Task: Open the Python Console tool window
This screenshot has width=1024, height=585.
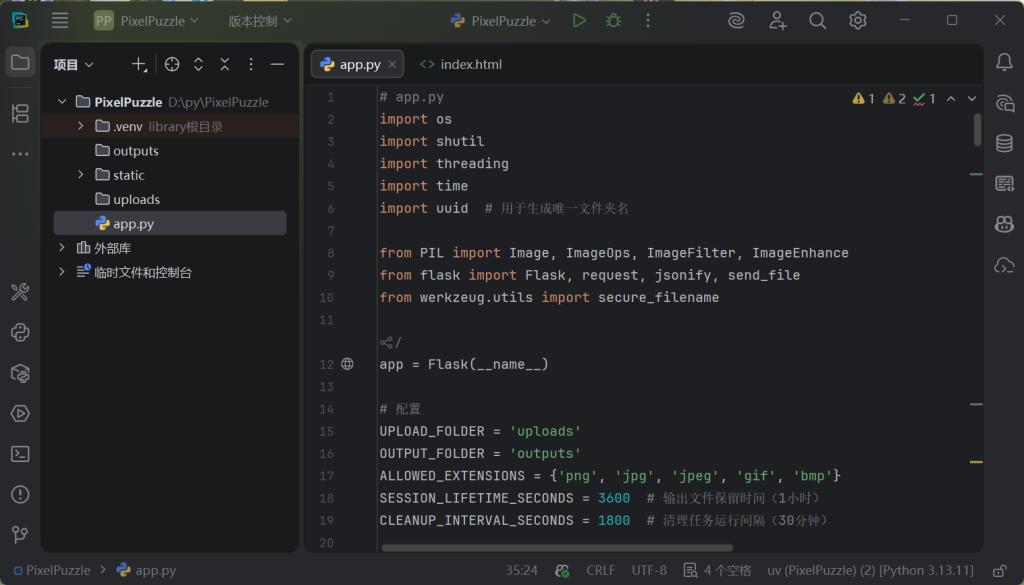Action: click(x=20, y=333)
